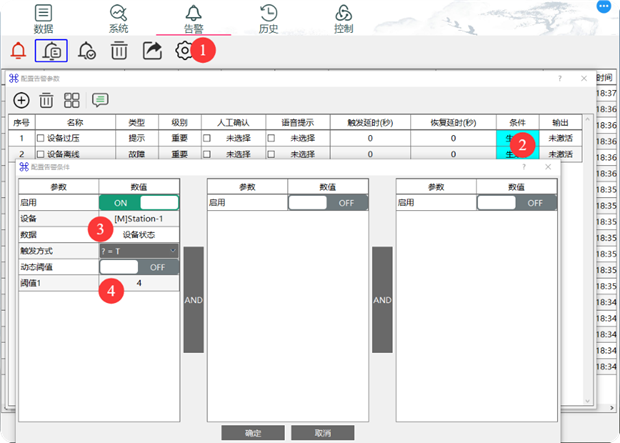This screenshot has width=620, height=443.
Task: Click the acknowledge alarm bell-check icon
Action: pyautogui.click(x=87, y=51)
